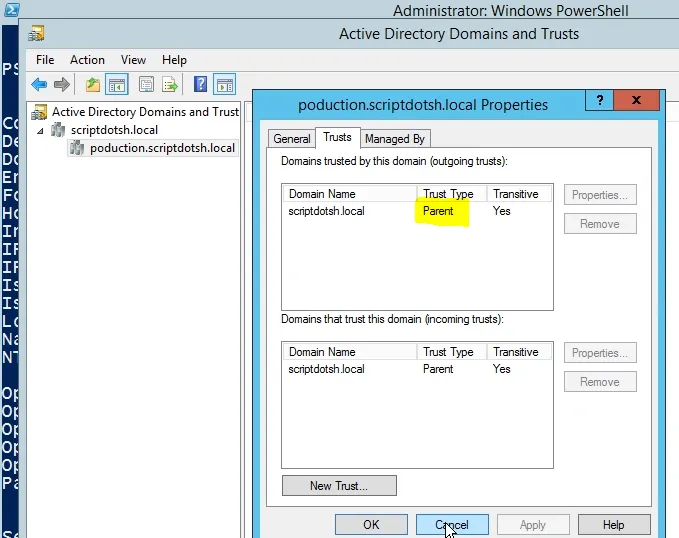
Task: Click Yes transitive value in incoming trusts
Action: [501, 369]
